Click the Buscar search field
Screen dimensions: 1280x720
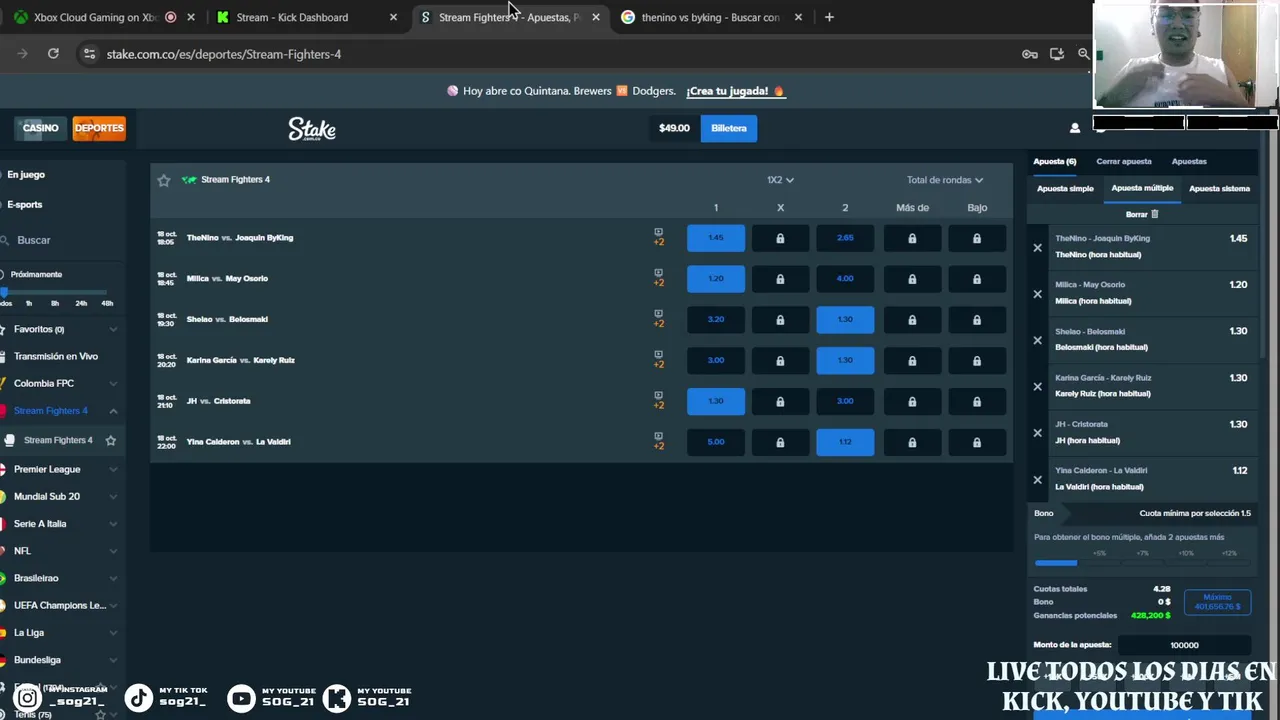62,241
